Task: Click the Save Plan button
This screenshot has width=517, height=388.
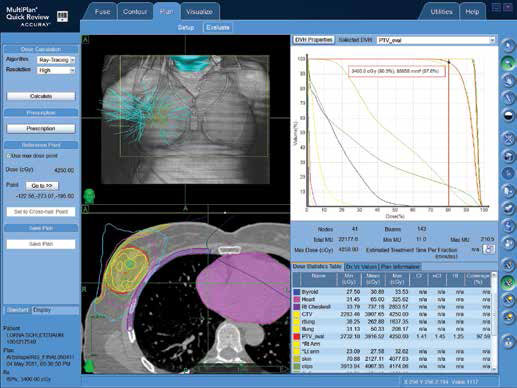Action: point(41,244)
